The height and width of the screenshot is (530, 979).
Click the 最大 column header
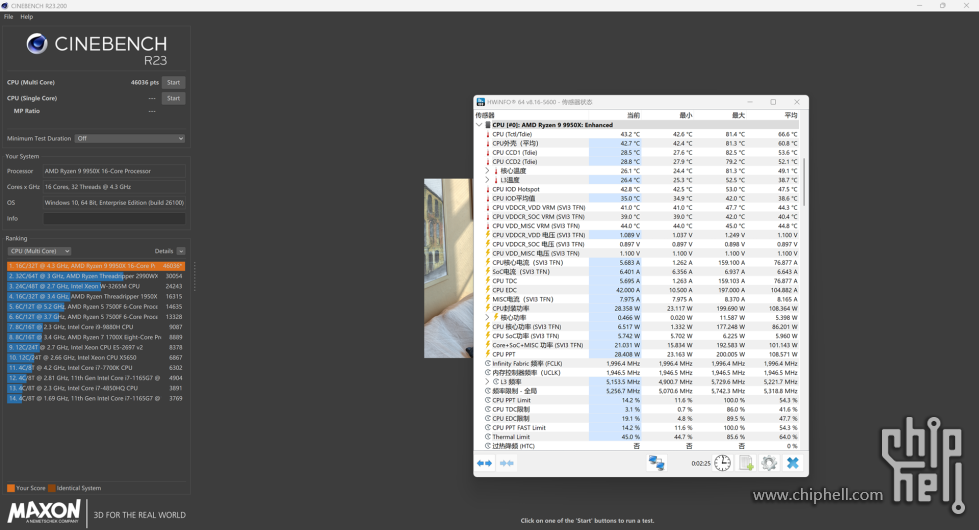[738, 115]
